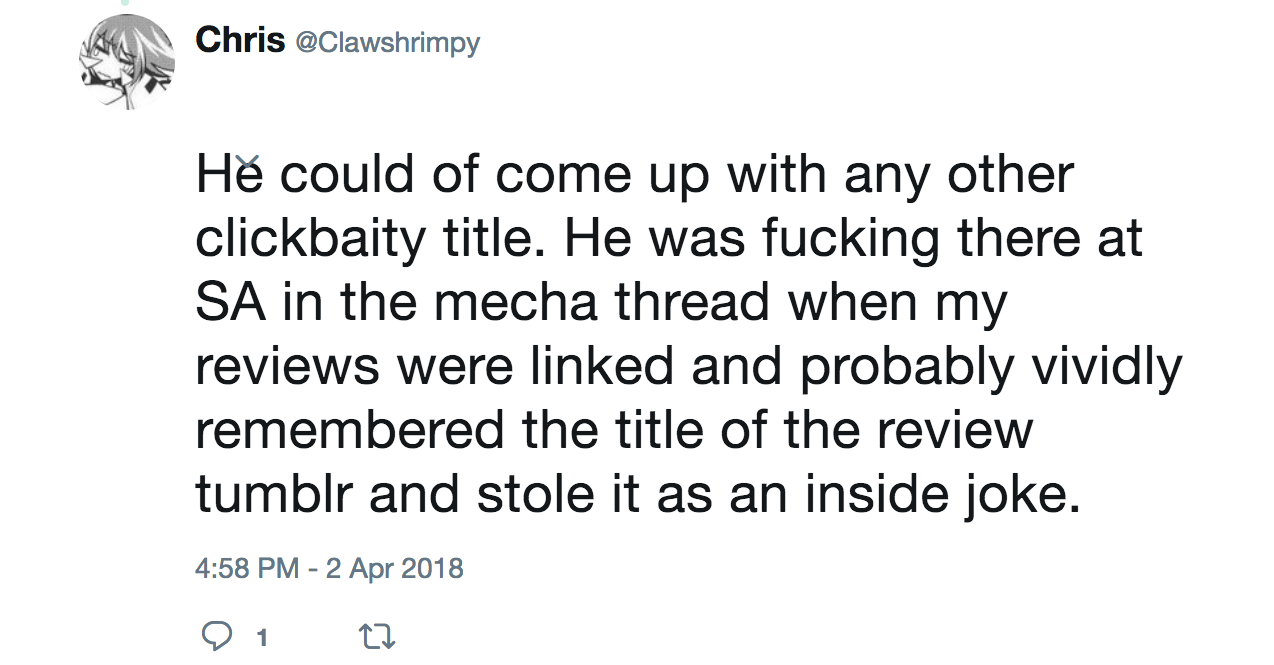
Task: Open the tweet options chevron above 'He'
Action: (249, 161)
